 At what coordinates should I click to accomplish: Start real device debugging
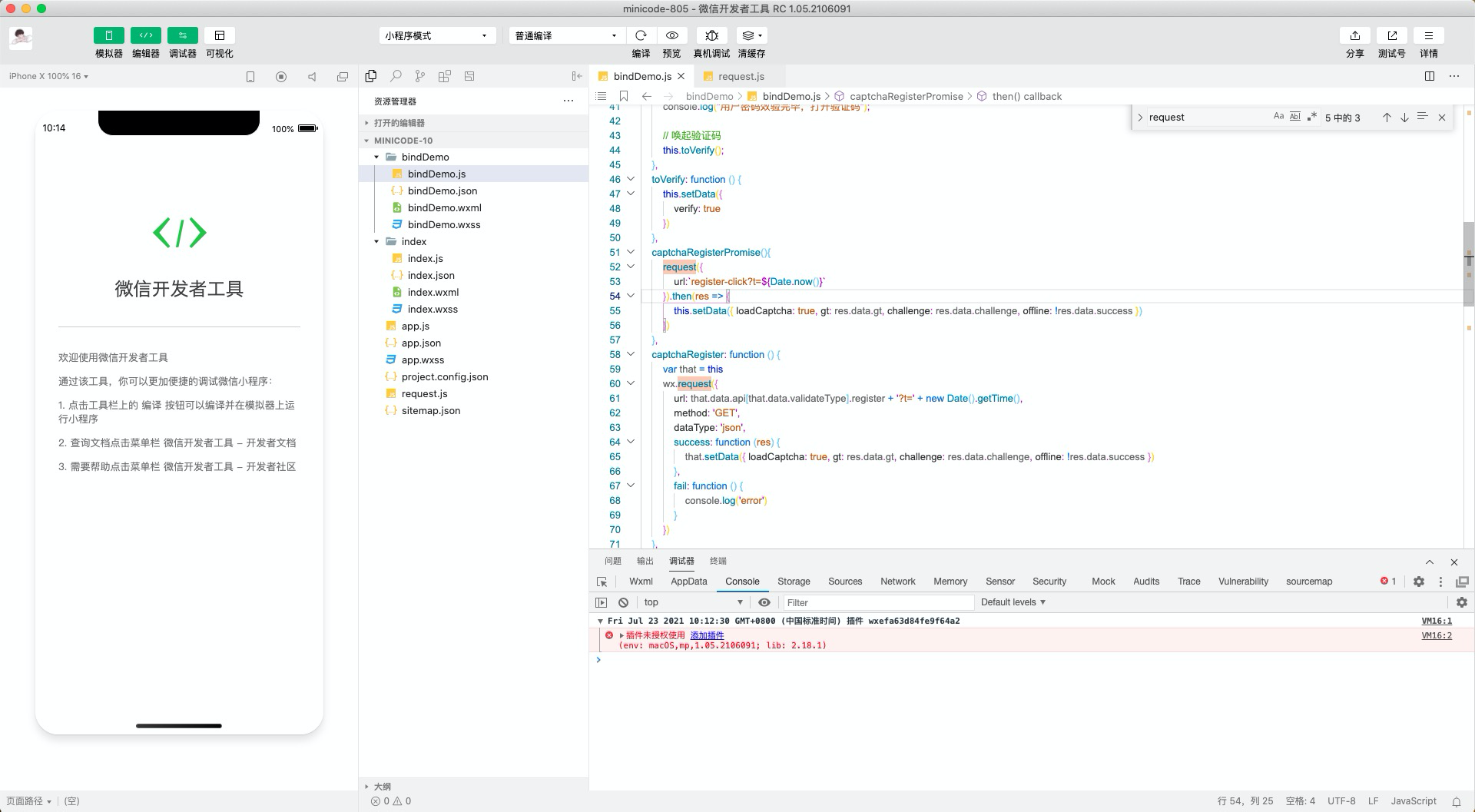point(711,35)
